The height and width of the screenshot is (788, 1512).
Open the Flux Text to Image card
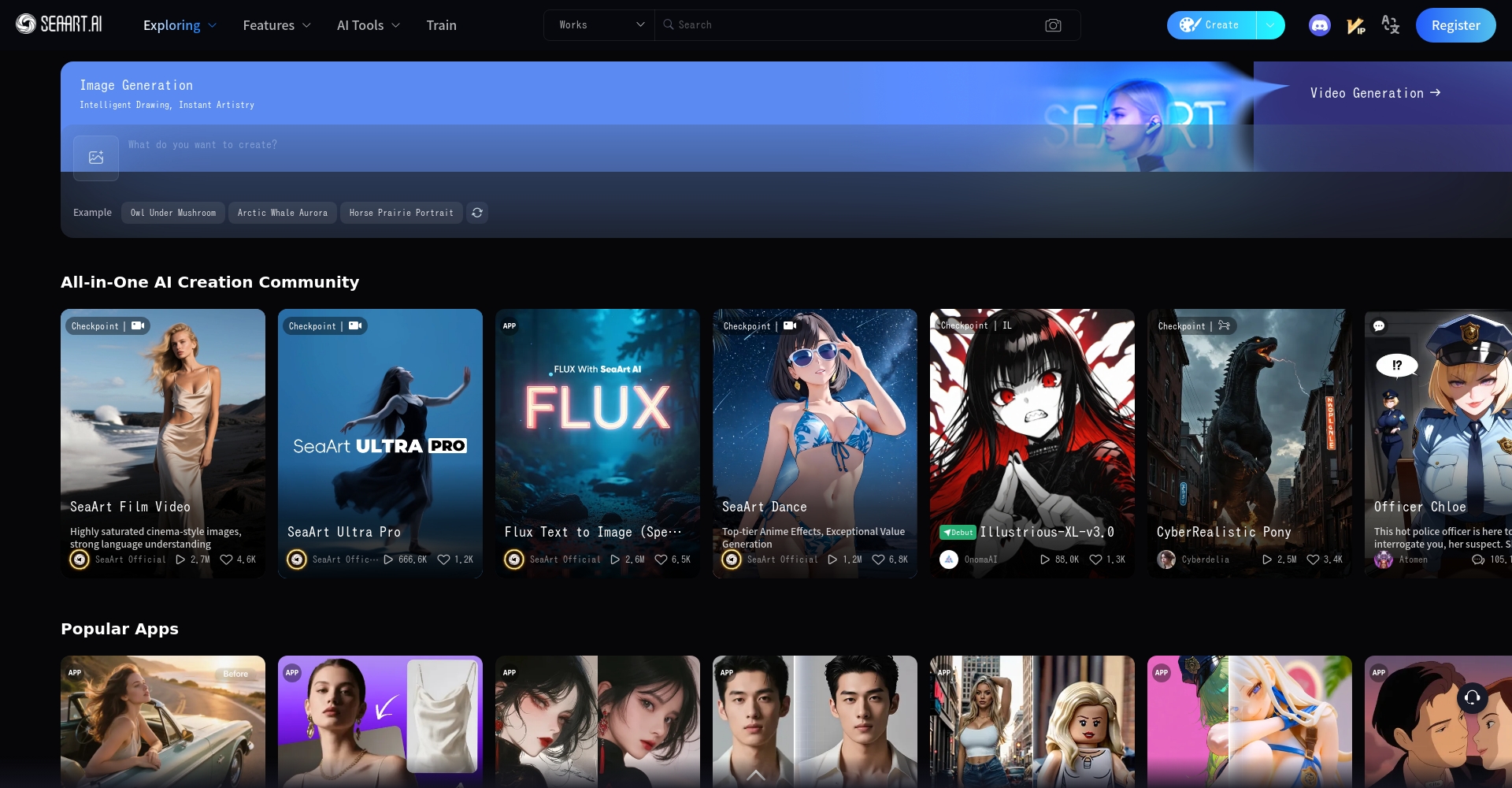pos(598,444)
